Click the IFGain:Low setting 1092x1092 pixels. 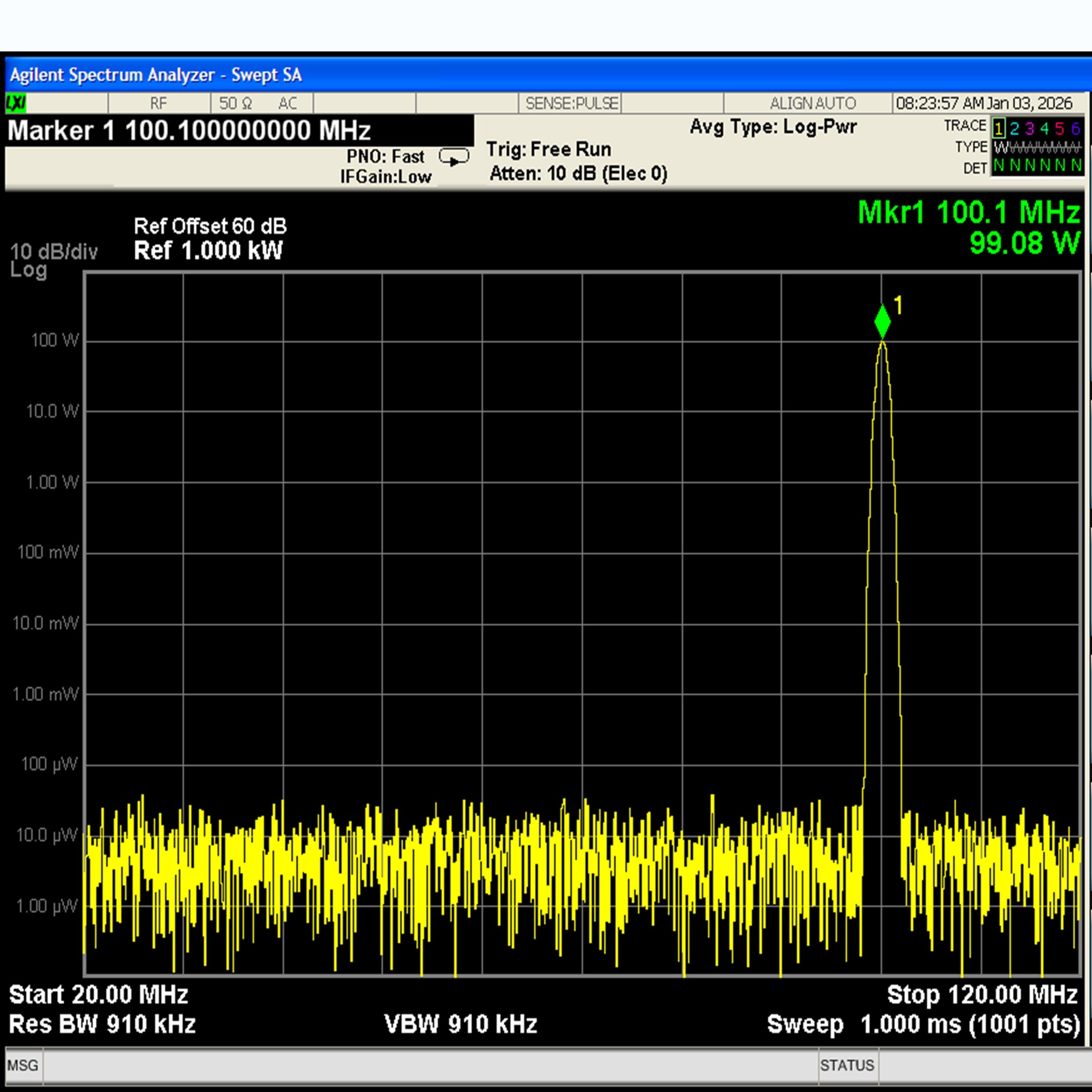pyautogui.click(x=385, y=177)
